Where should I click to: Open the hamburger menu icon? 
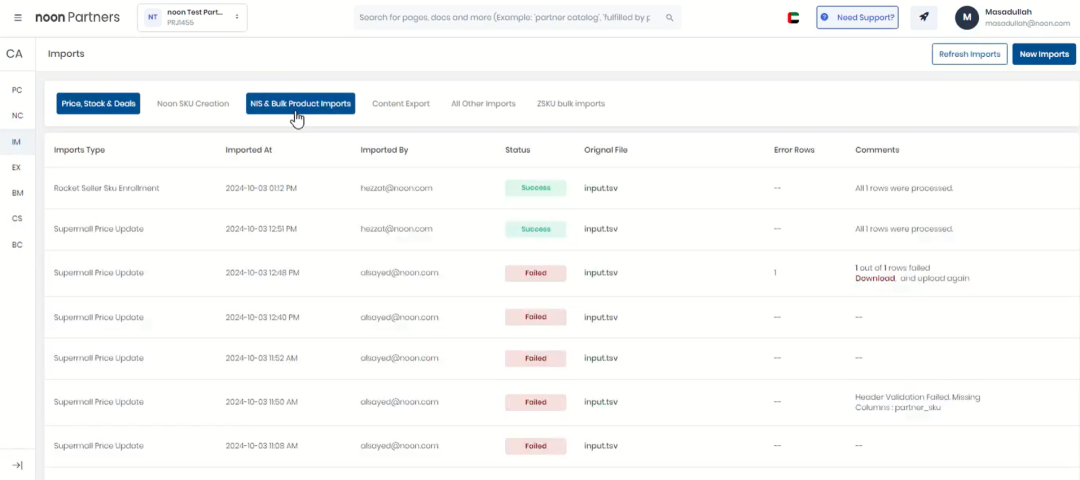[18, 17]
